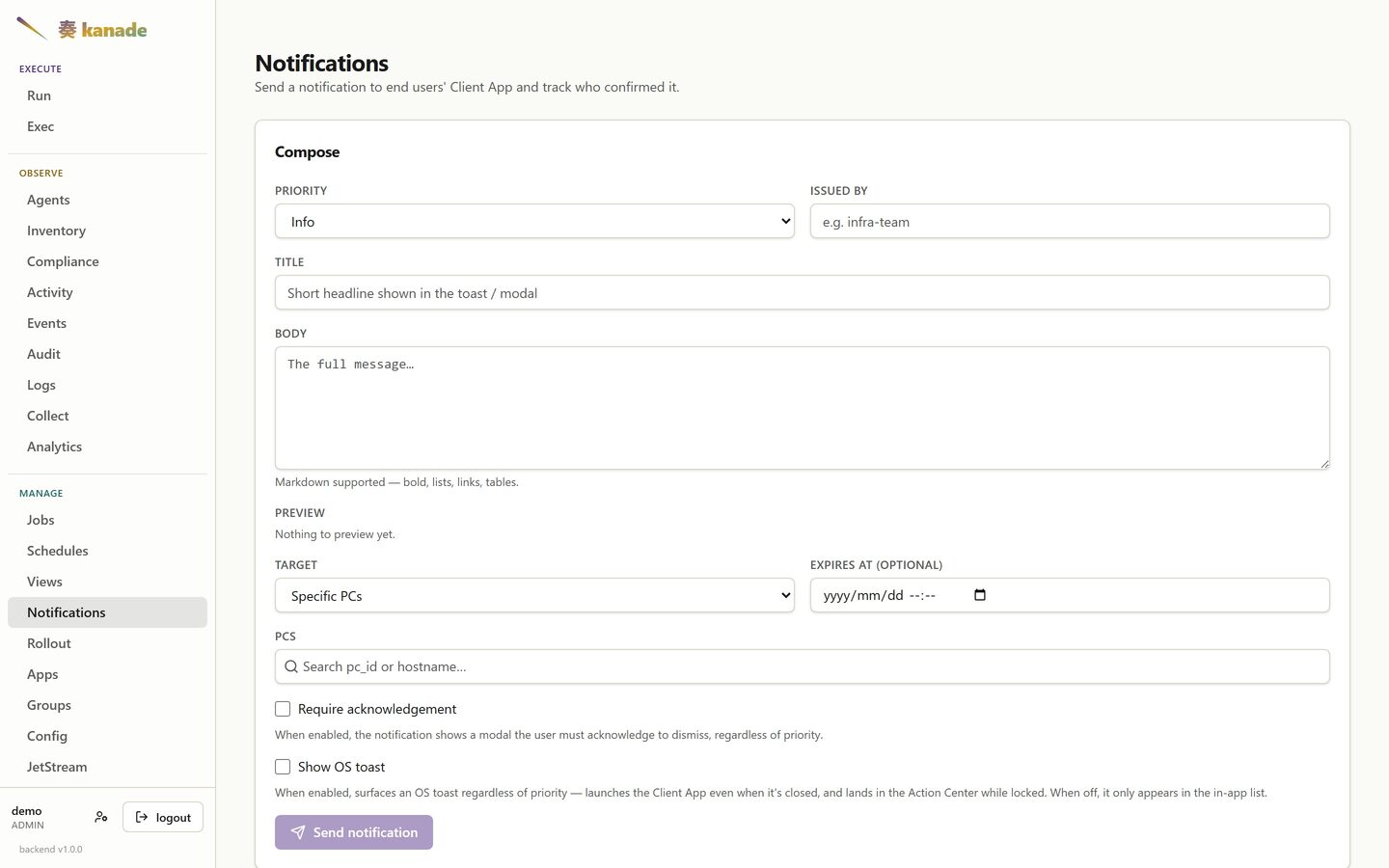
Task: Open JetStream in the sidebar
Action: pos(107,767)
